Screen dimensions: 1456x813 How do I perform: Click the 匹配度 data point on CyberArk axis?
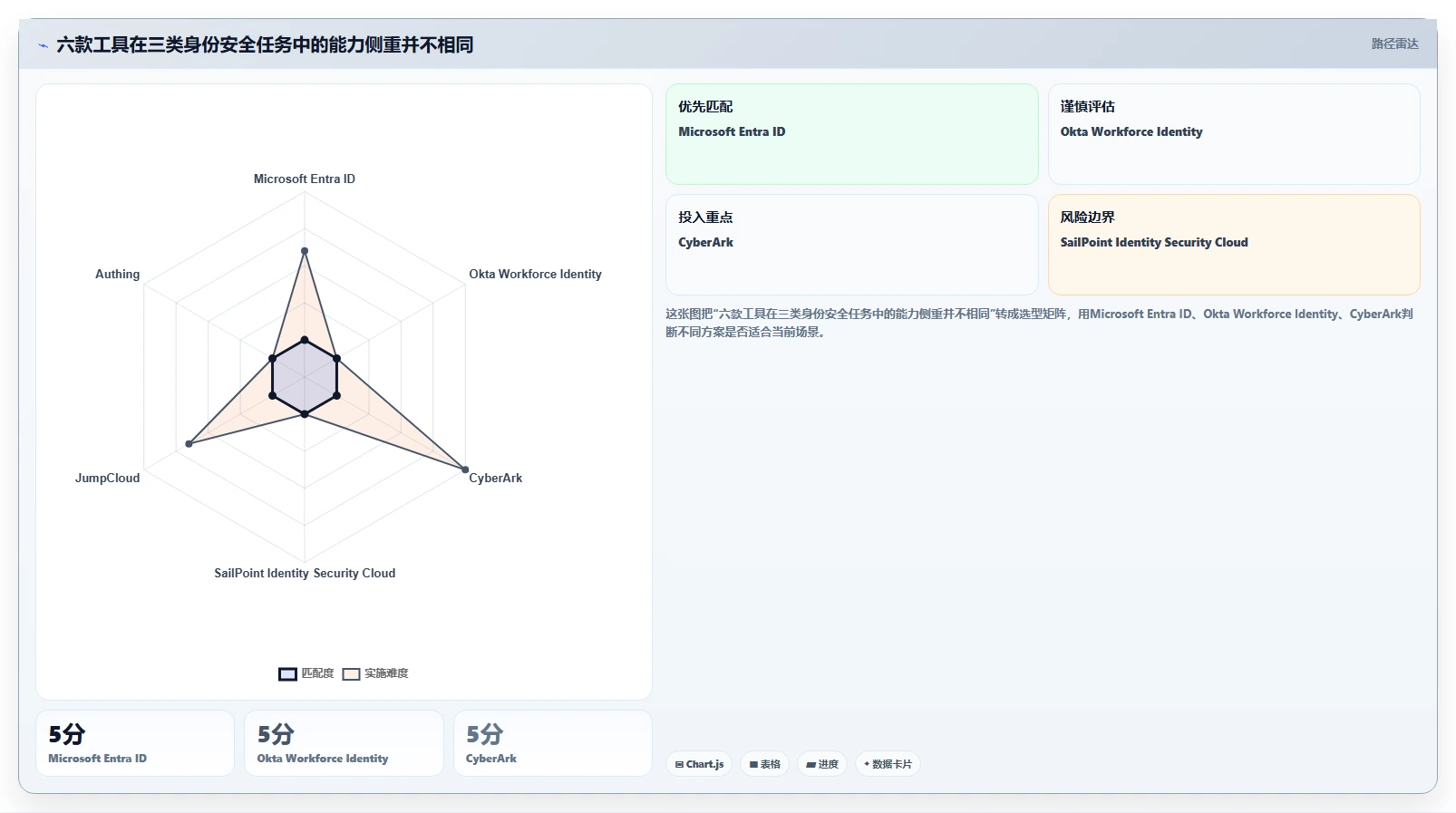click(336, 396)
